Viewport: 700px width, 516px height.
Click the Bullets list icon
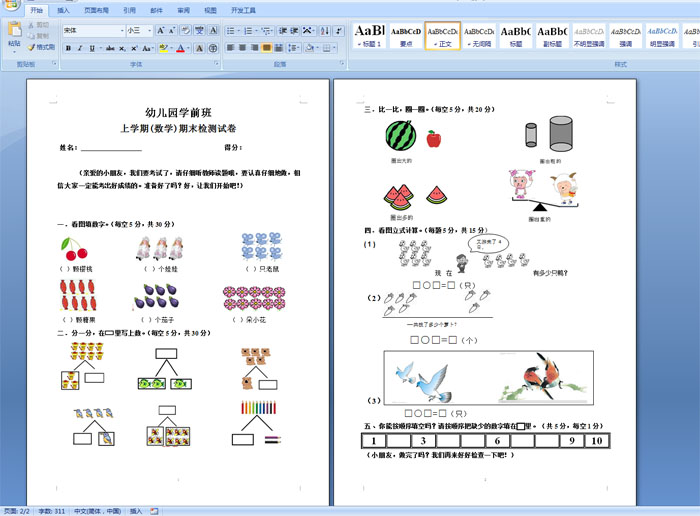pyautogui.click(x=230, y=31)
